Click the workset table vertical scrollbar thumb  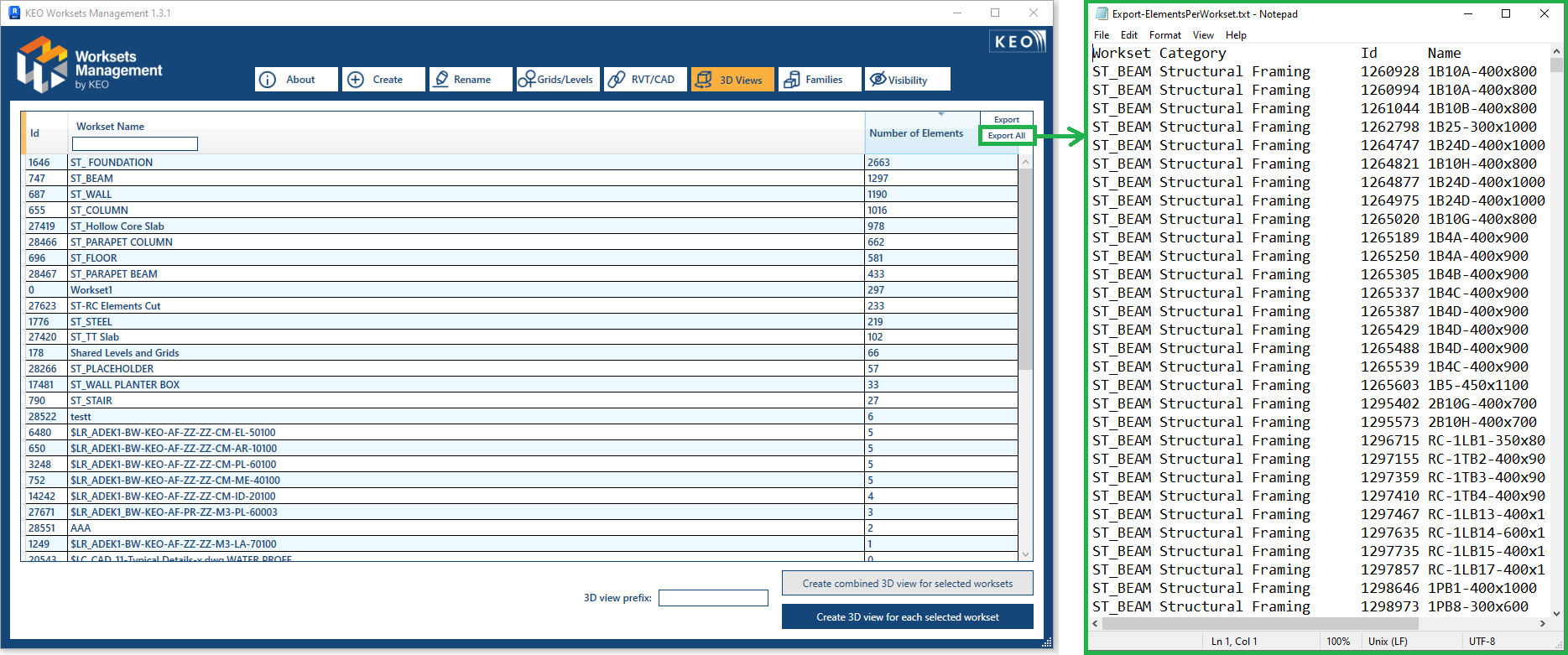click(1025, 268)
